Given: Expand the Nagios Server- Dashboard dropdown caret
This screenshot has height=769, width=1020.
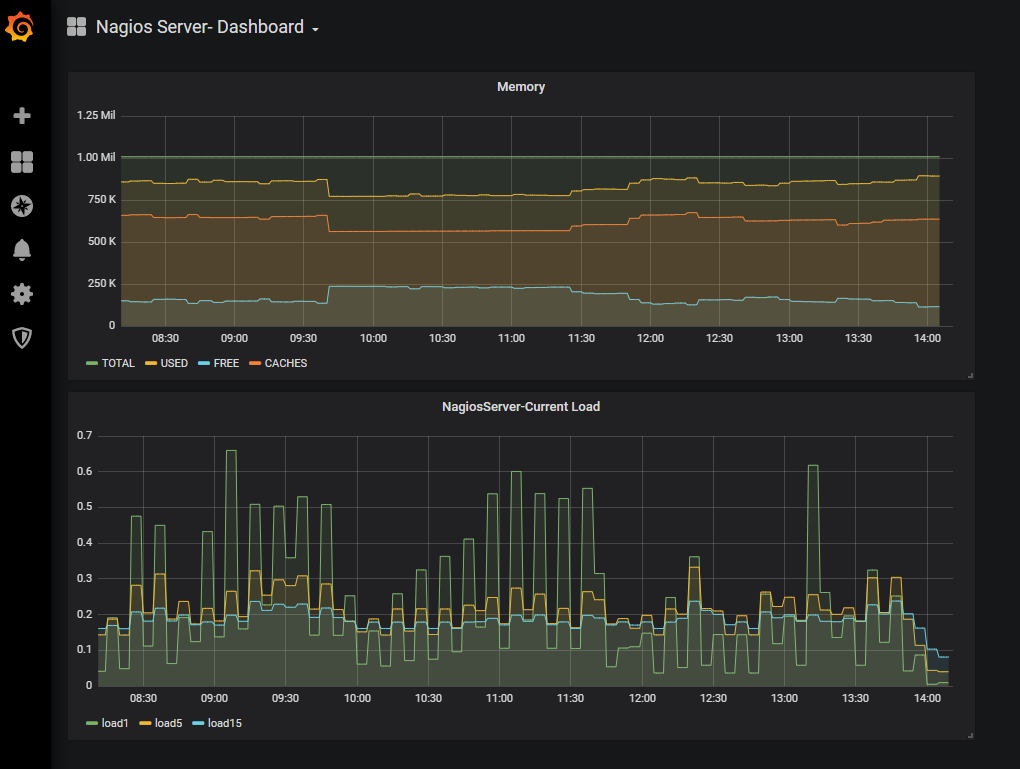Looking at the screenshot, I should 315,30.
